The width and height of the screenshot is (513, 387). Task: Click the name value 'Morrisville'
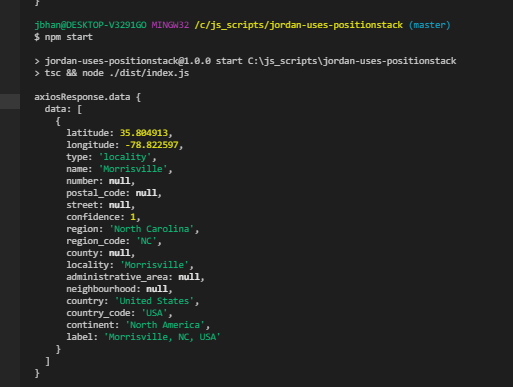(133, 169)
